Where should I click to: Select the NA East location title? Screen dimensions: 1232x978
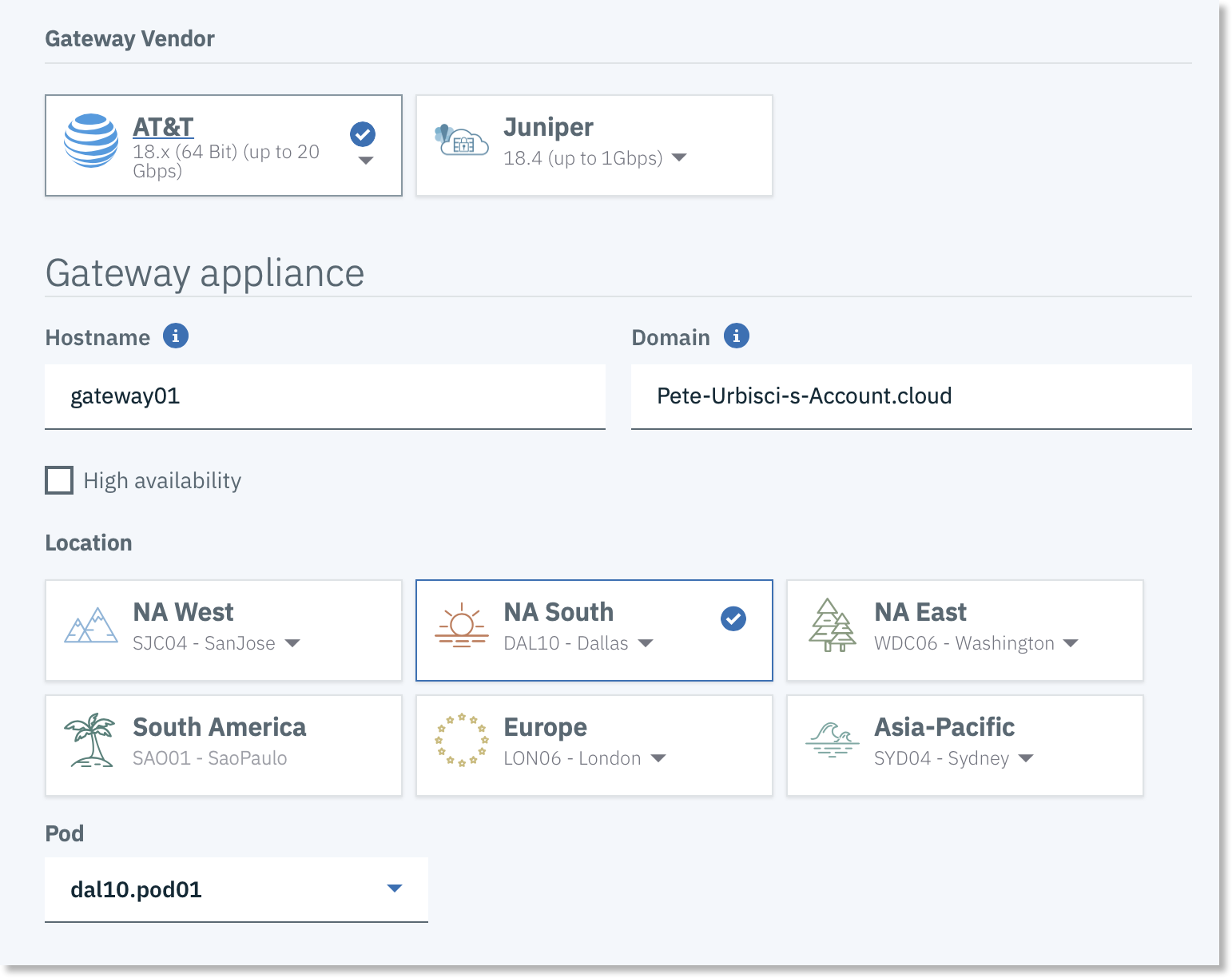click(920, 612)
